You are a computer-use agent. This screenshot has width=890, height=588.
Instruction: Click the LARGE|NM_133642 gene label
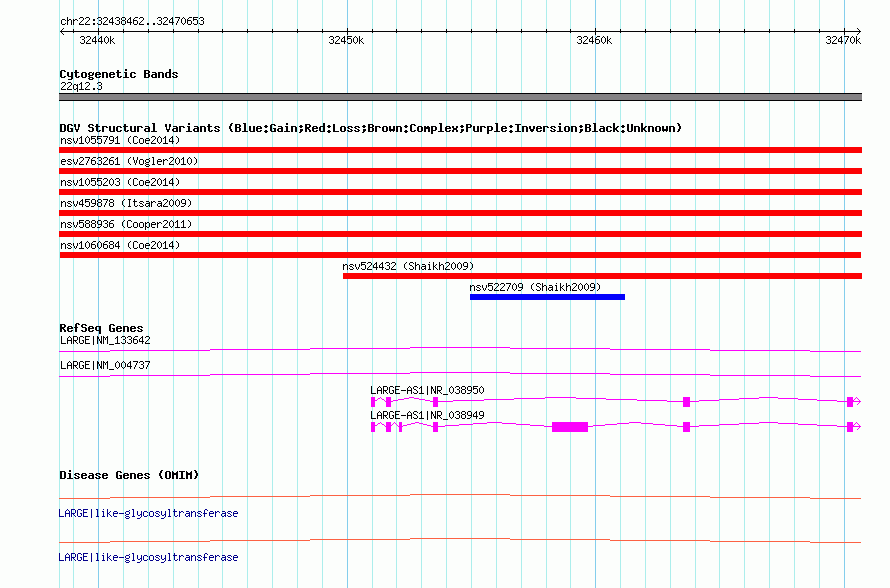(x=105, y=341)
